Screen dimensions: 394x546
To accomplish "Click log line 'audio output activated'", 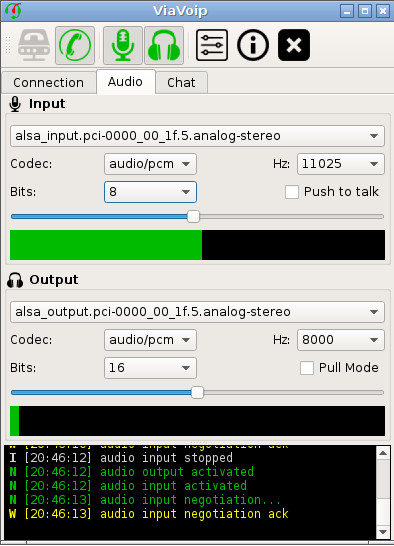I will 131,472.
